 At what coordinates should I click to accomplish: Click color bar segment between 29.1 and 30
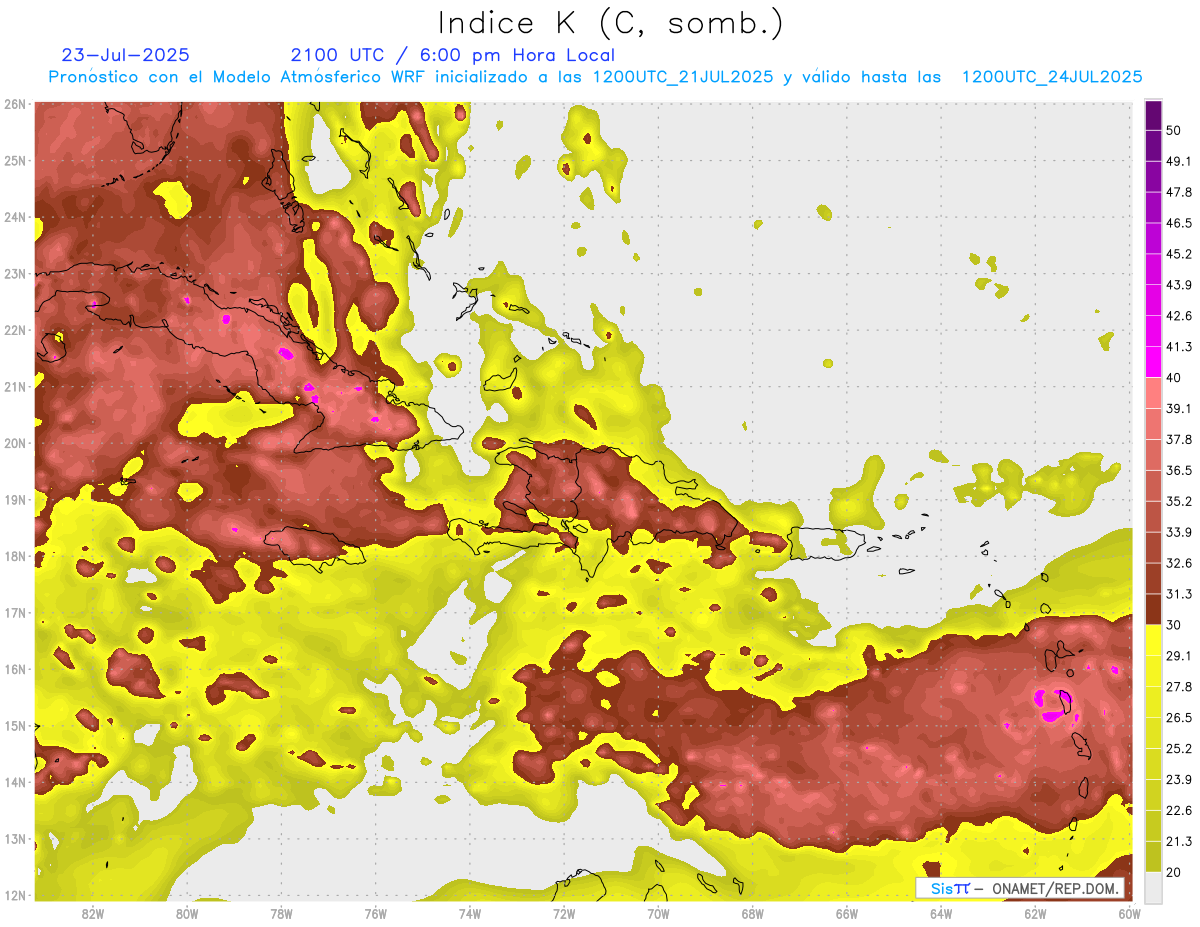click(x=1154, y=640)
